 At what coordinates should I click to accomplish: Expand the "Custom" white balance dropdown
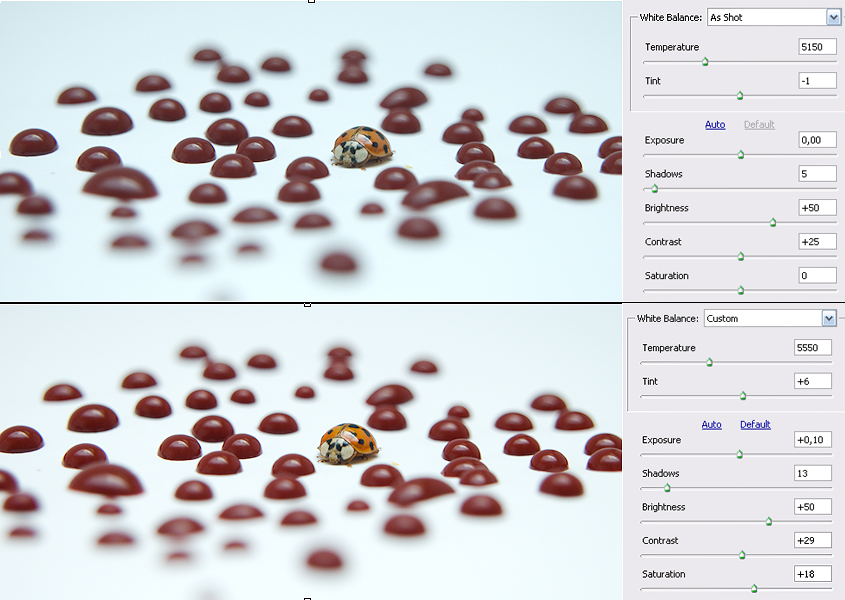[x=828, y=318]
